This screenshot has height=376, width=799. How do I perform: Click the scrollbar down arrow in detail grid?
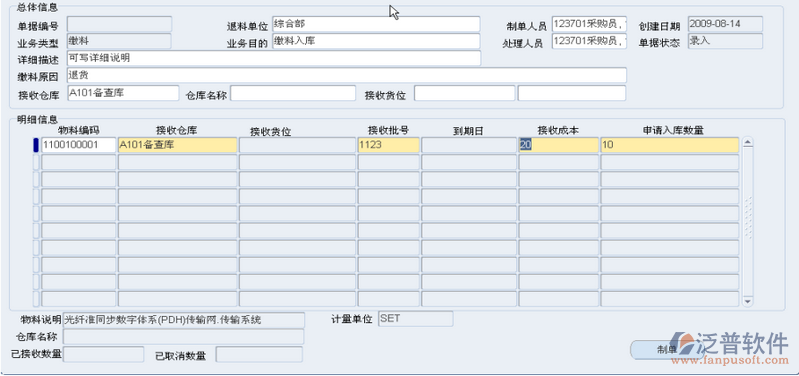point(748,302)
